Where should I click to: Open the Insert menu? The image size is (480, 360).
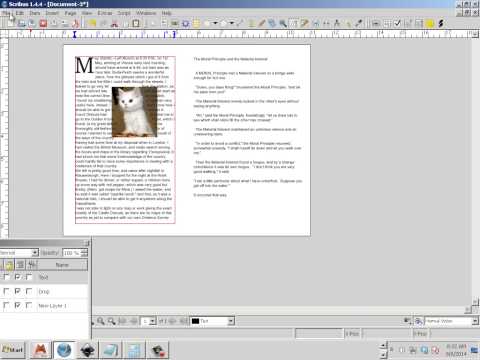pos(52,13)
